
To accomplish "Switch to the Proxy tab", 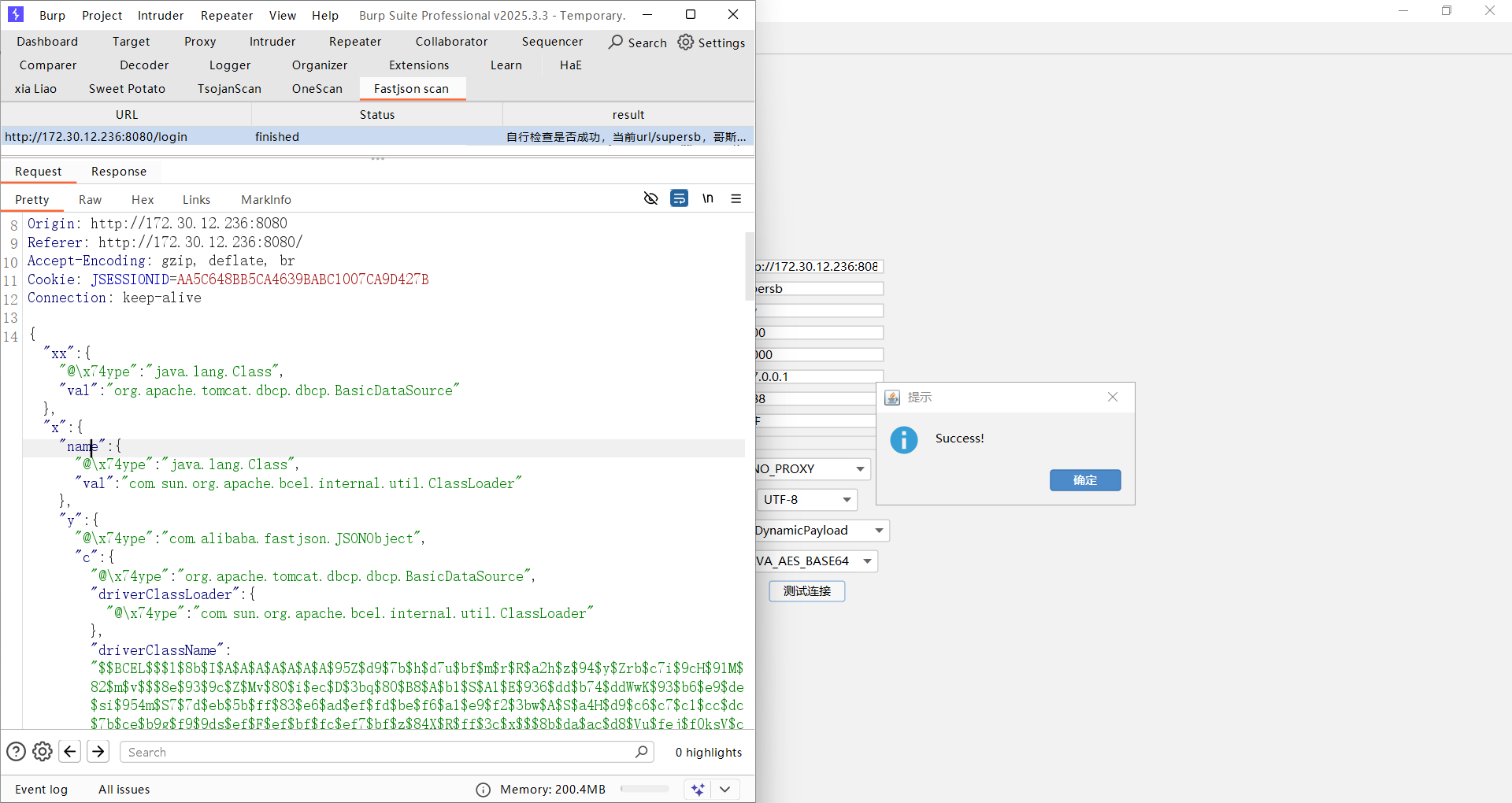I will (x=200, y=42).
